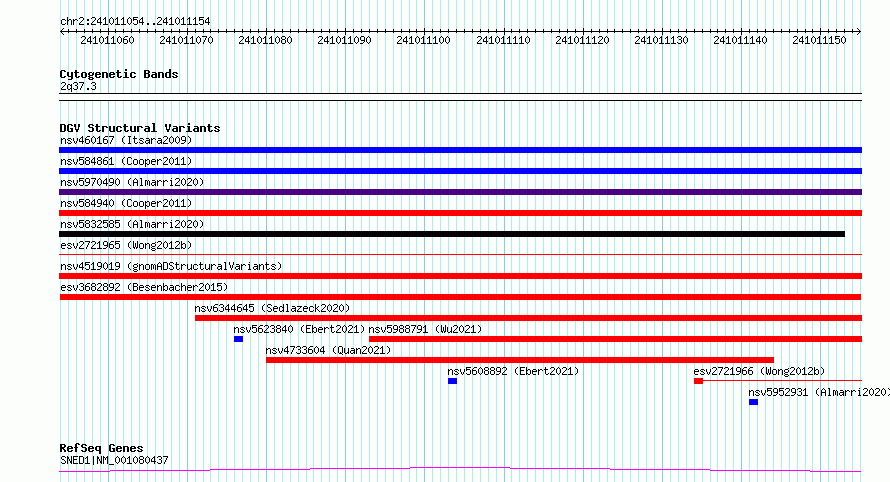Click the DGV Structural Variants track heading
The width and height of the screenshot is (890, 482).
[140, 128]
